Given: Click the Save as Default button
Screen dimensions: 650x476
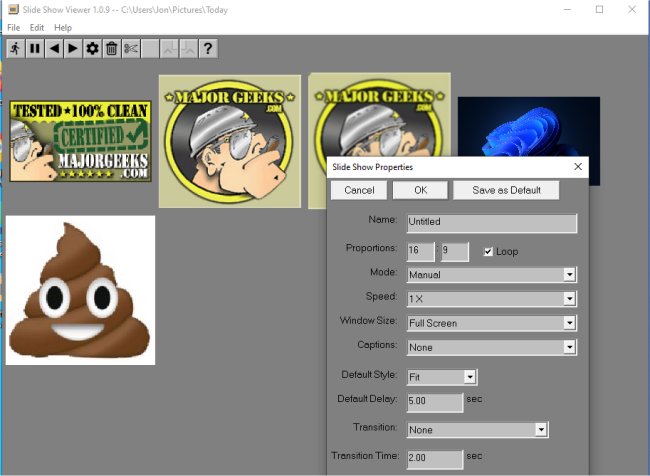Looking at the screenshot, I should pos(506,190).
